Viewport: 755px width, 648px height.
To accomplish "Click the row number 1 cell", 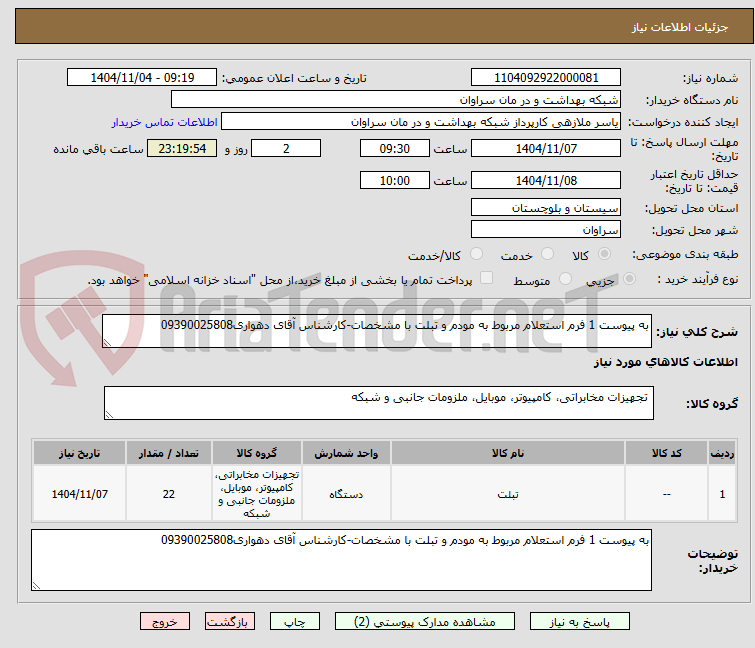I will tap(722, 494).
